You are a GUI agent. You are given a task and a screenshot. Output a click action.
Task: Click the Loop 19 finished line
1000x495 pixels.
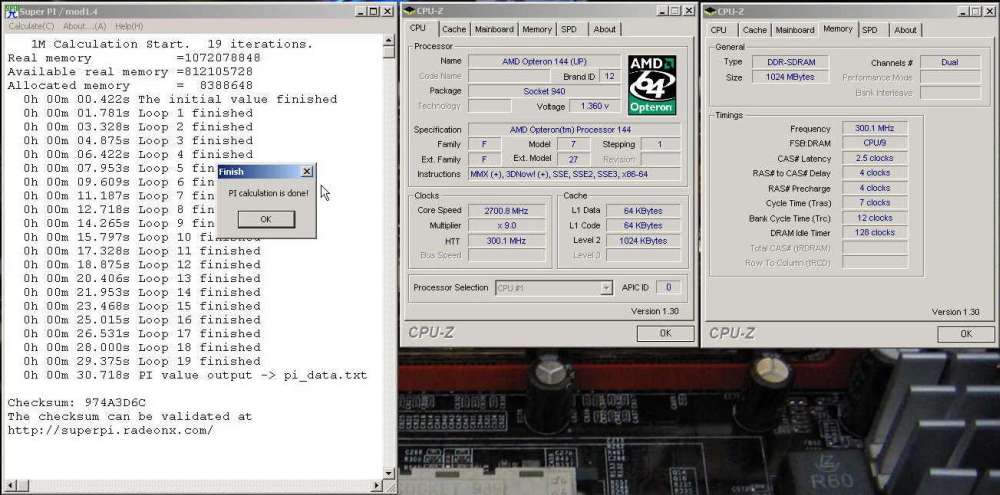(142, 361)
